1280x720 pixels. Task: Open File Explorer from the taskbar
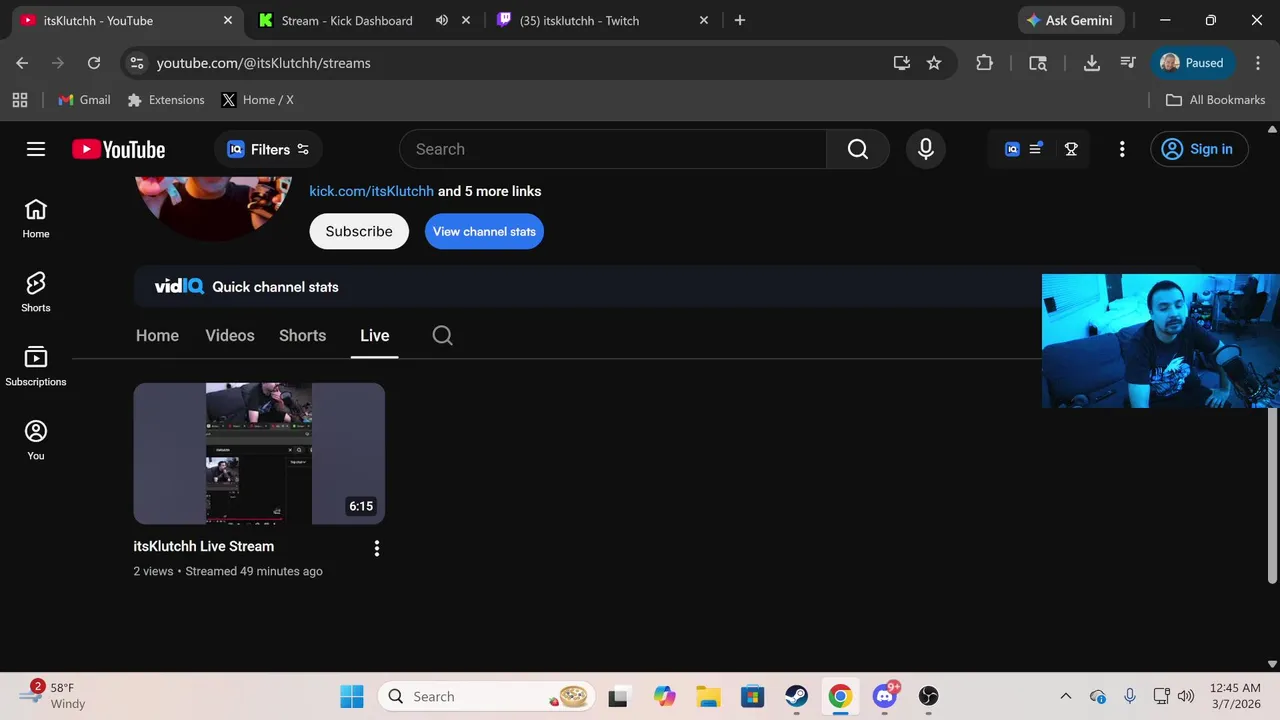click(x=708, y=696)
